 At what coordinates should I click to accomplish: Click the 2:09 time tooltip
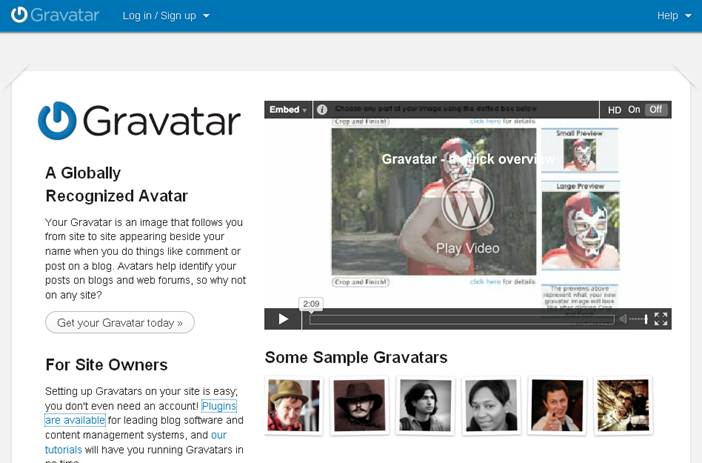[x=311, y=304]
